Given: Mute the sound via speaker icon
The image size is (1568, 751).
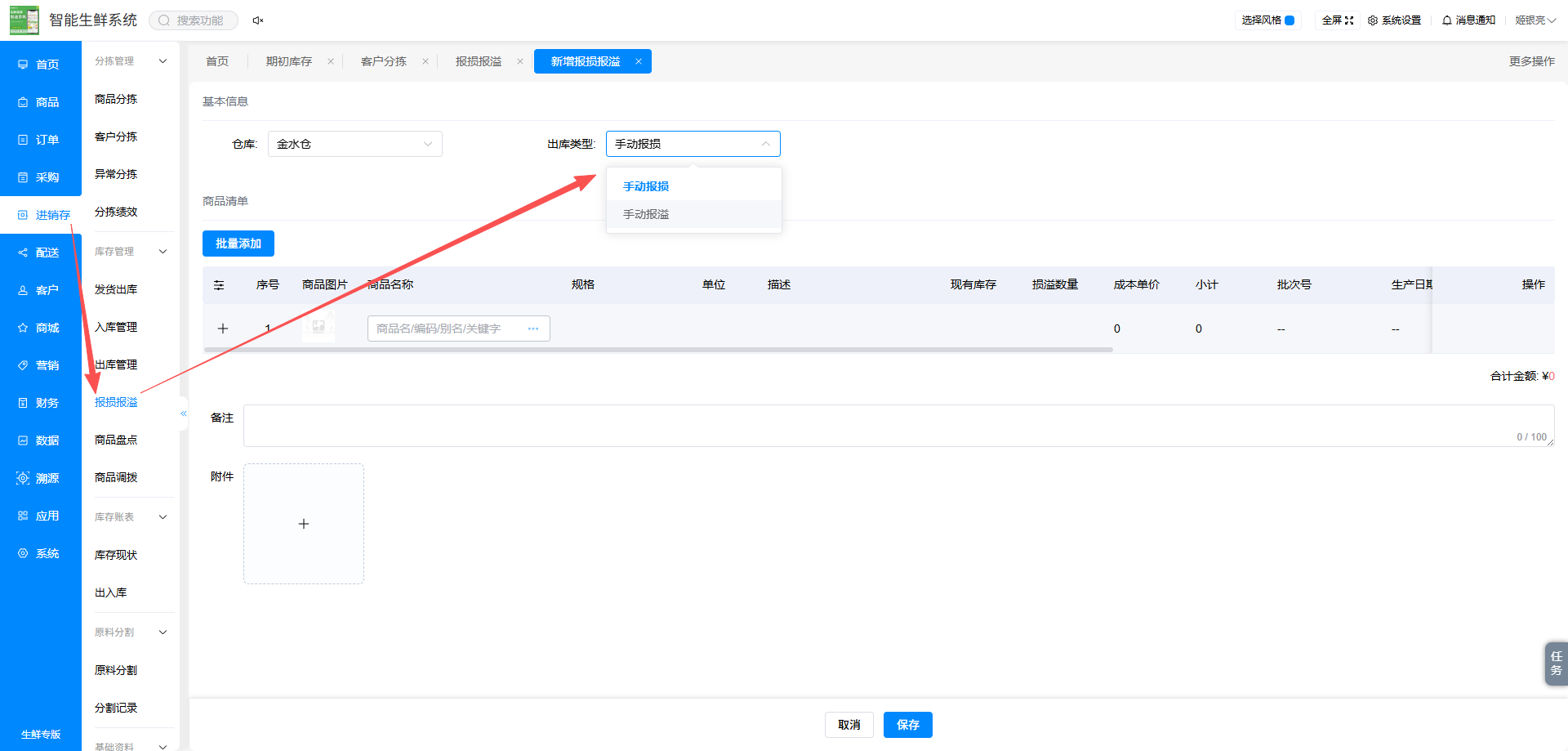Looking at the screenshot, I should [258, 20].
